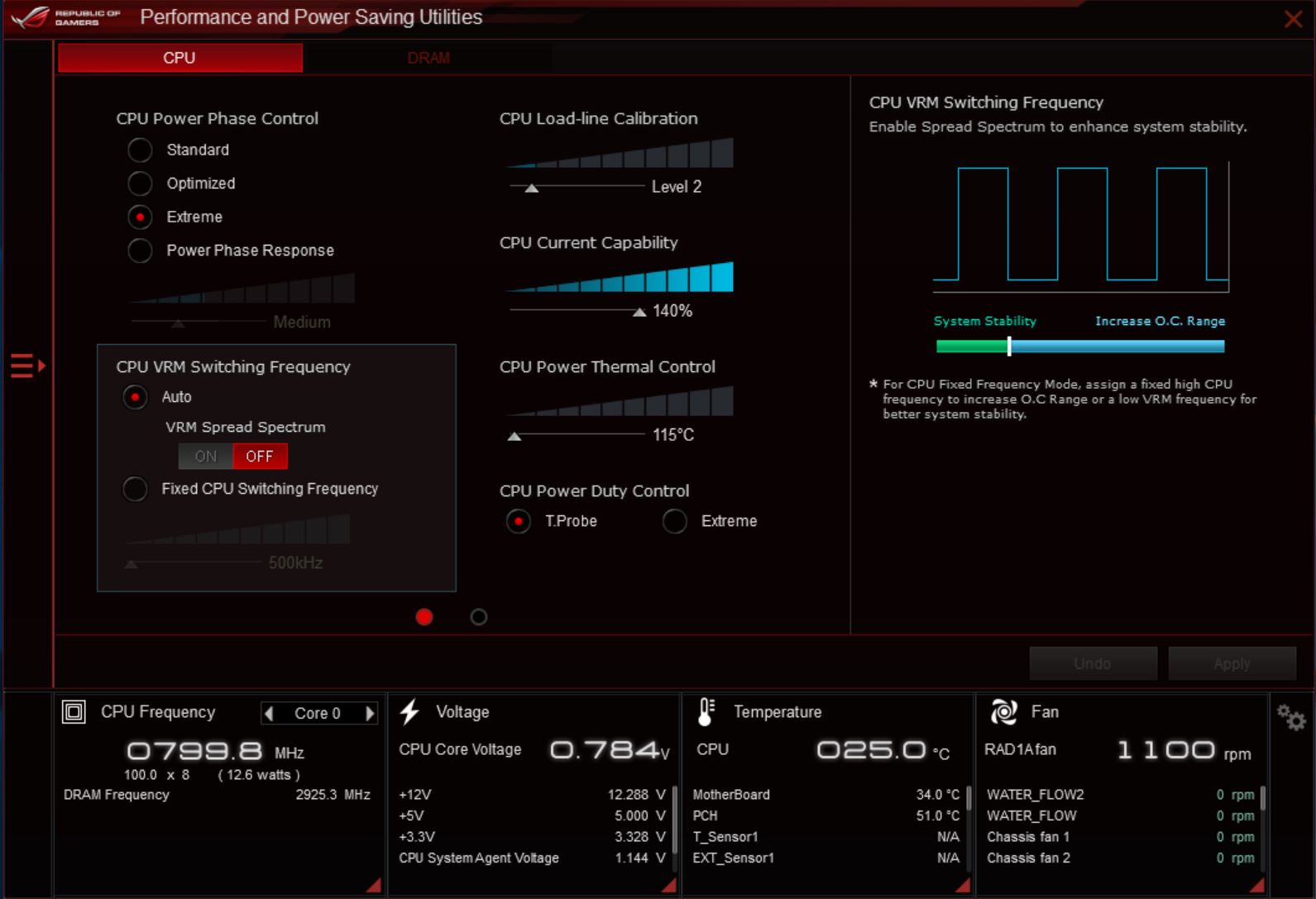Select Extreme power phase control
1316x899 pixels.
tap(140, 217)
